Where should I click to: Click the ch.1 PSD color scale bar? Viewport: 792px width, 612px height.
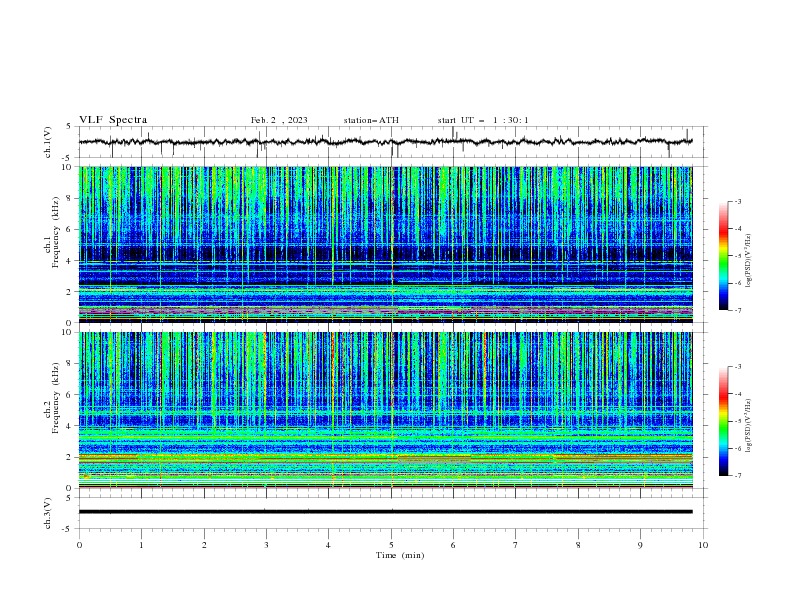pos(723,256)
